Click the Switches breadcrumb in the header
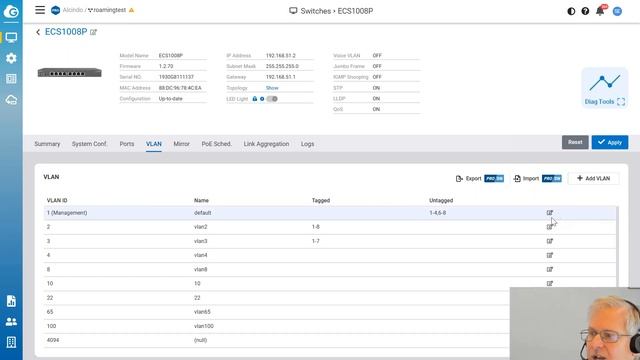 tap(316, 11)
